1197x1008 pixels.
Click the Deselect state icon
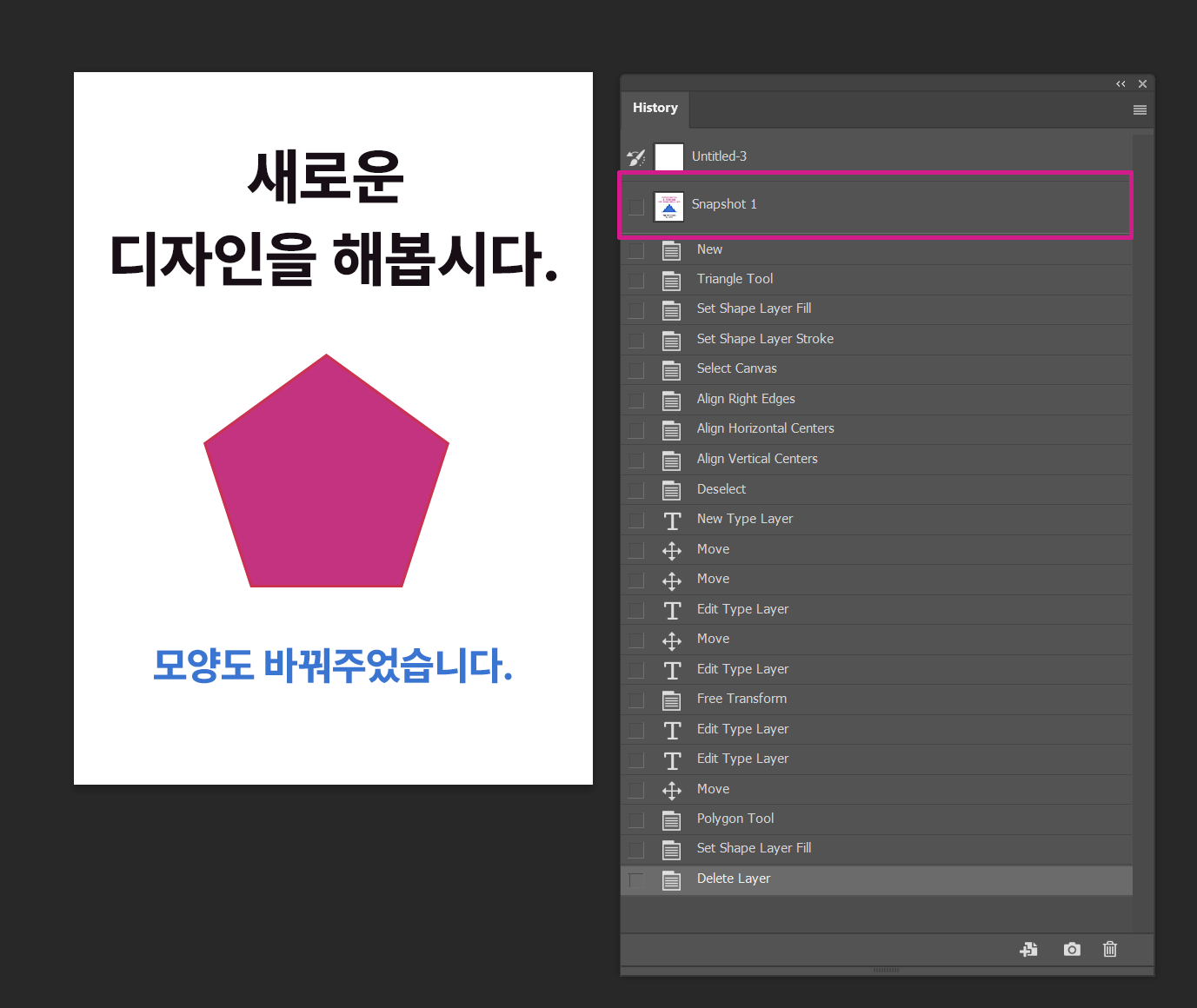click(671, 490)
